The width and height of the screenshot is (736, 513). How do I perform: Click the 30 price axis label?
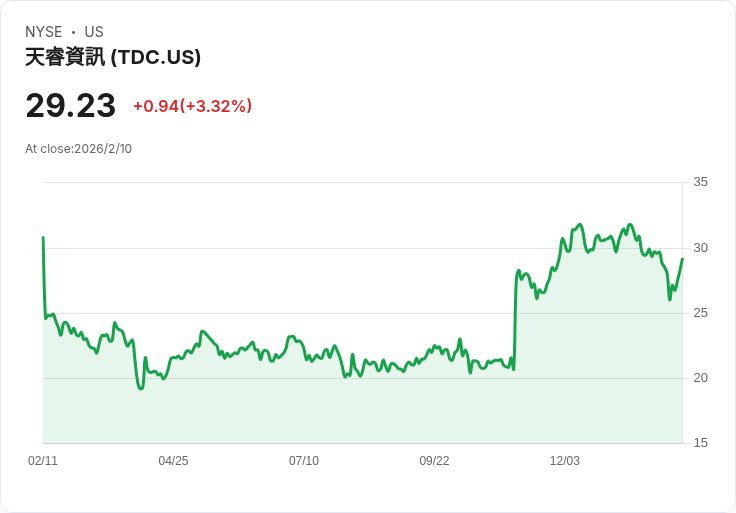click(x=700, y=248)
